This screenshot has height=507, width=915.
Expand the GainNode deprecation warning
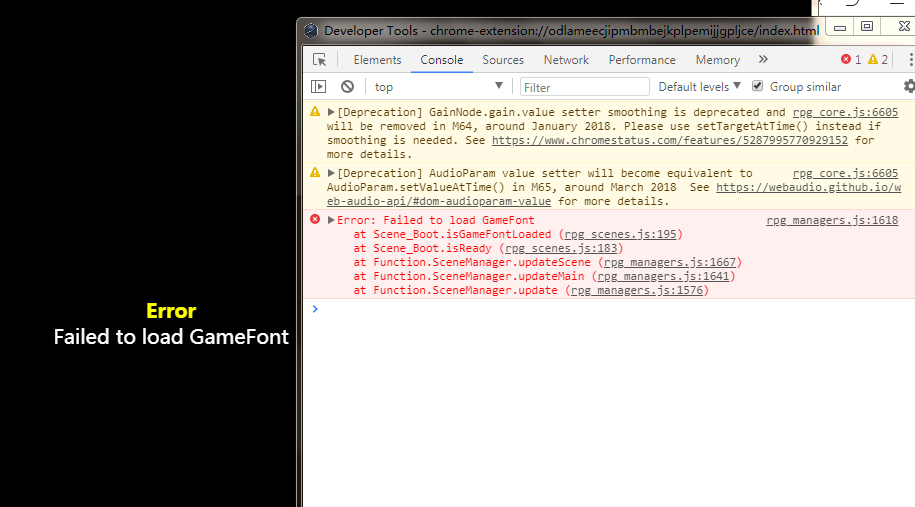coord(331,112)
